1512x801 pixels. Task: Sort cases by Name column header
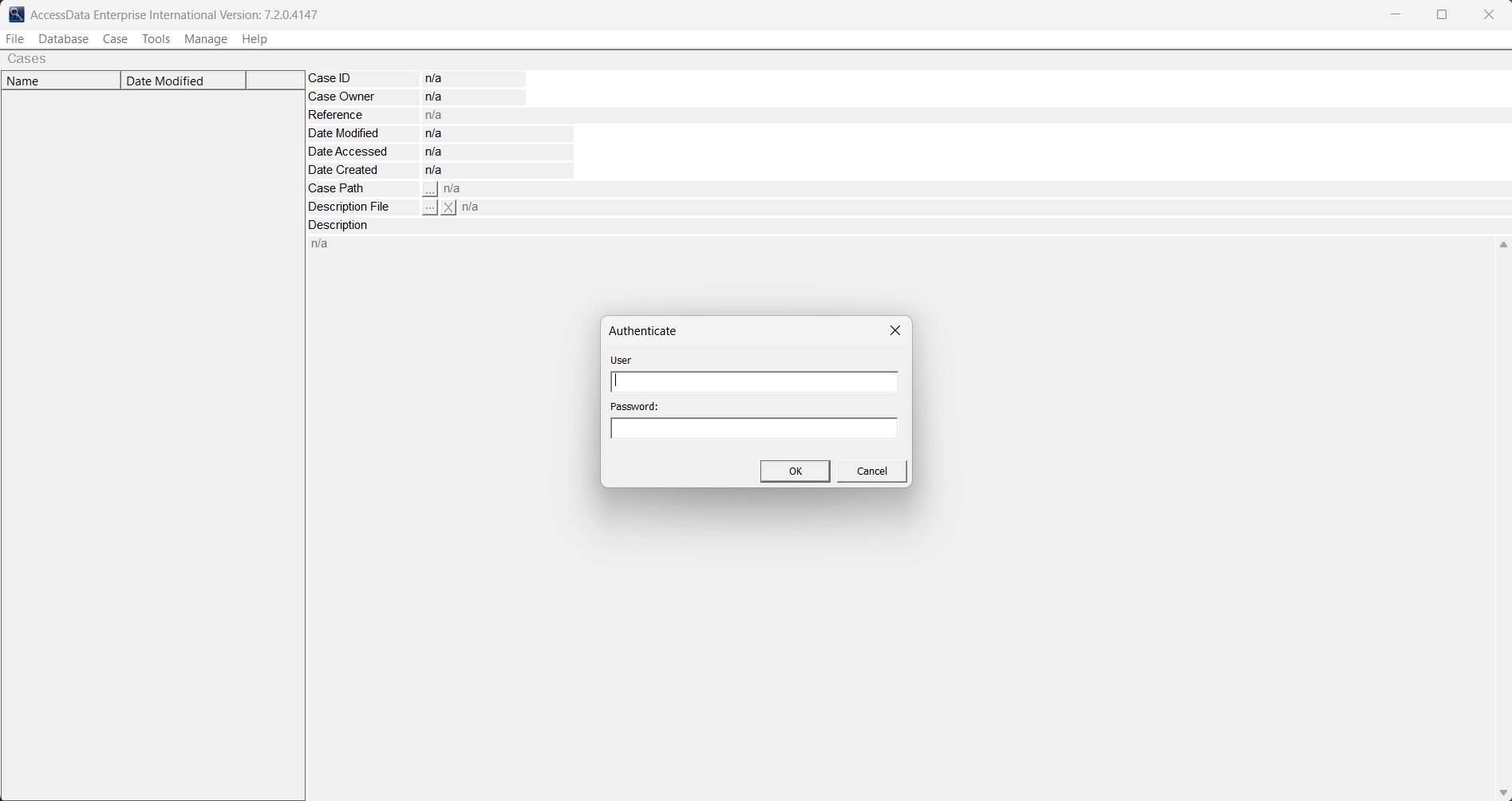(61, 81)
